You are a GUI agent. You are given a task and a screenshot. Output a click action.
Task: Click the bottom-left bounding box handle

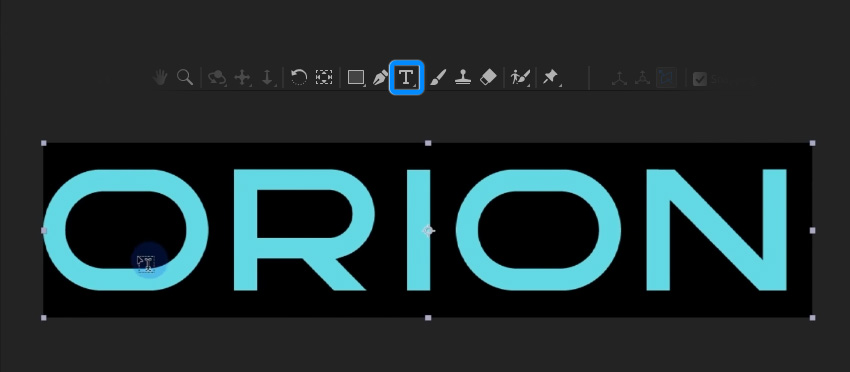[x=44, y=318]
